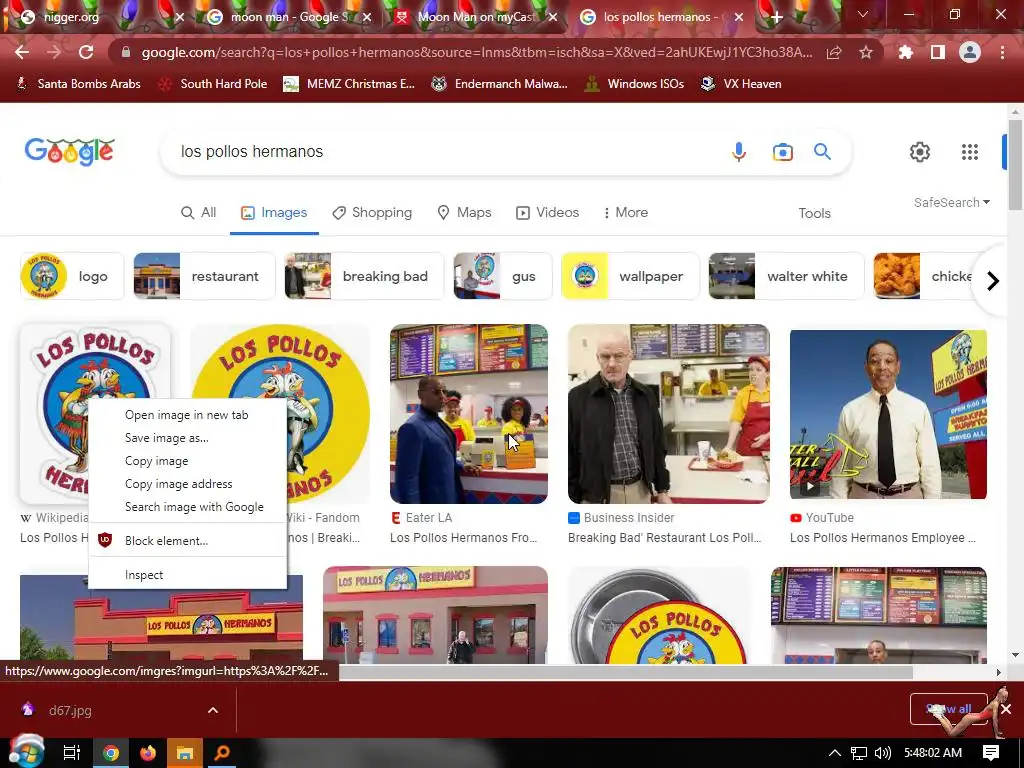The image size is (1024, 768).
Task: Show hidden system tray icons
Action: 834,753
